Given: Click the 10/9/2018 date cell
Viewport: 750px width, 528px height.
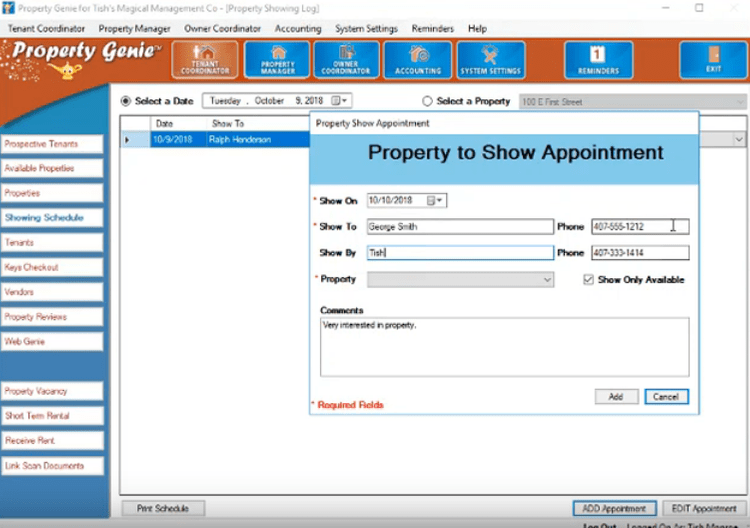Looking at the screenshot, I should pyautogui.click(x=178, y=140).
